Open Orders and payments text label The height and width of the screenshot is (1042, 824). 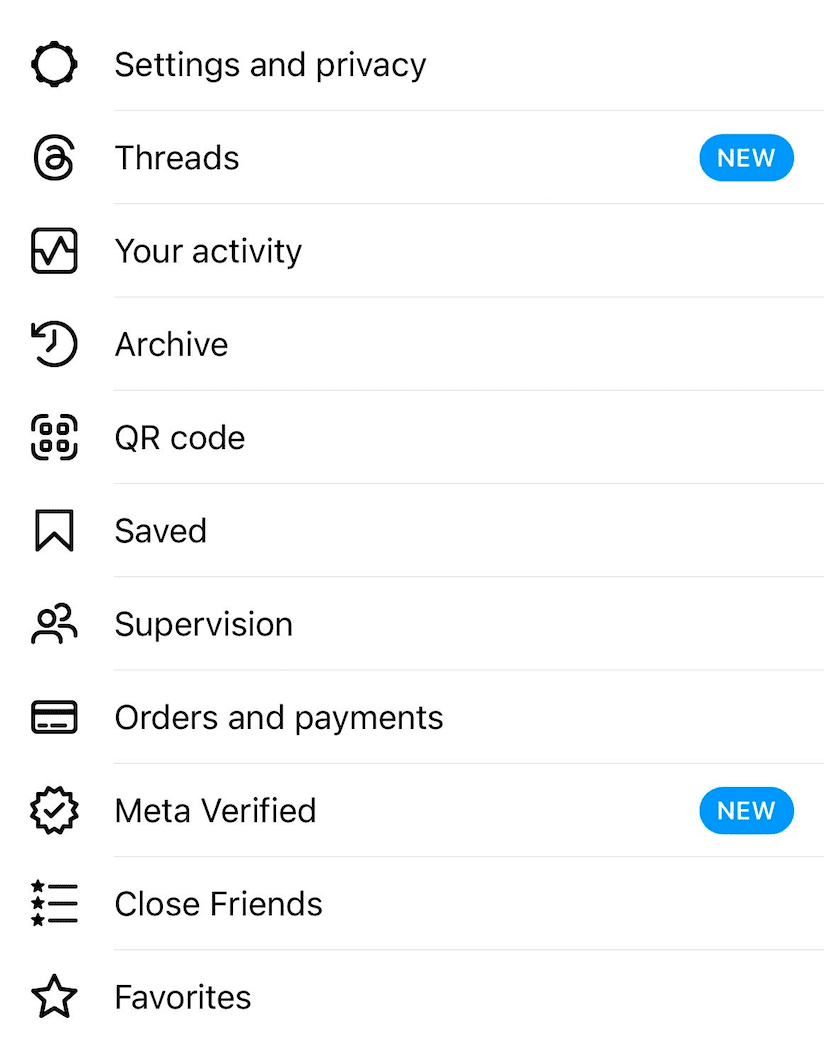(279, 717)
